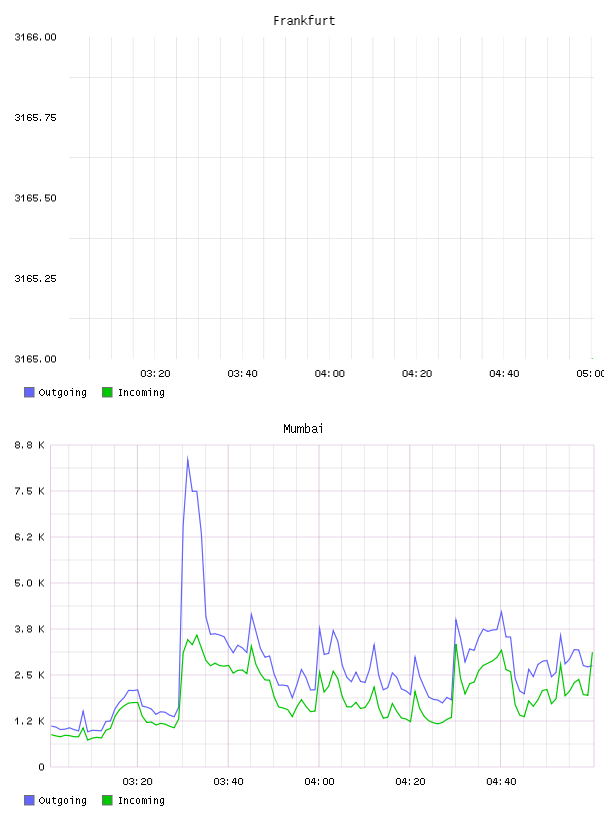608x816 pixels.
Task: Click the 7.5 K y-axis value in Mumbai
Action: [29, 491]
